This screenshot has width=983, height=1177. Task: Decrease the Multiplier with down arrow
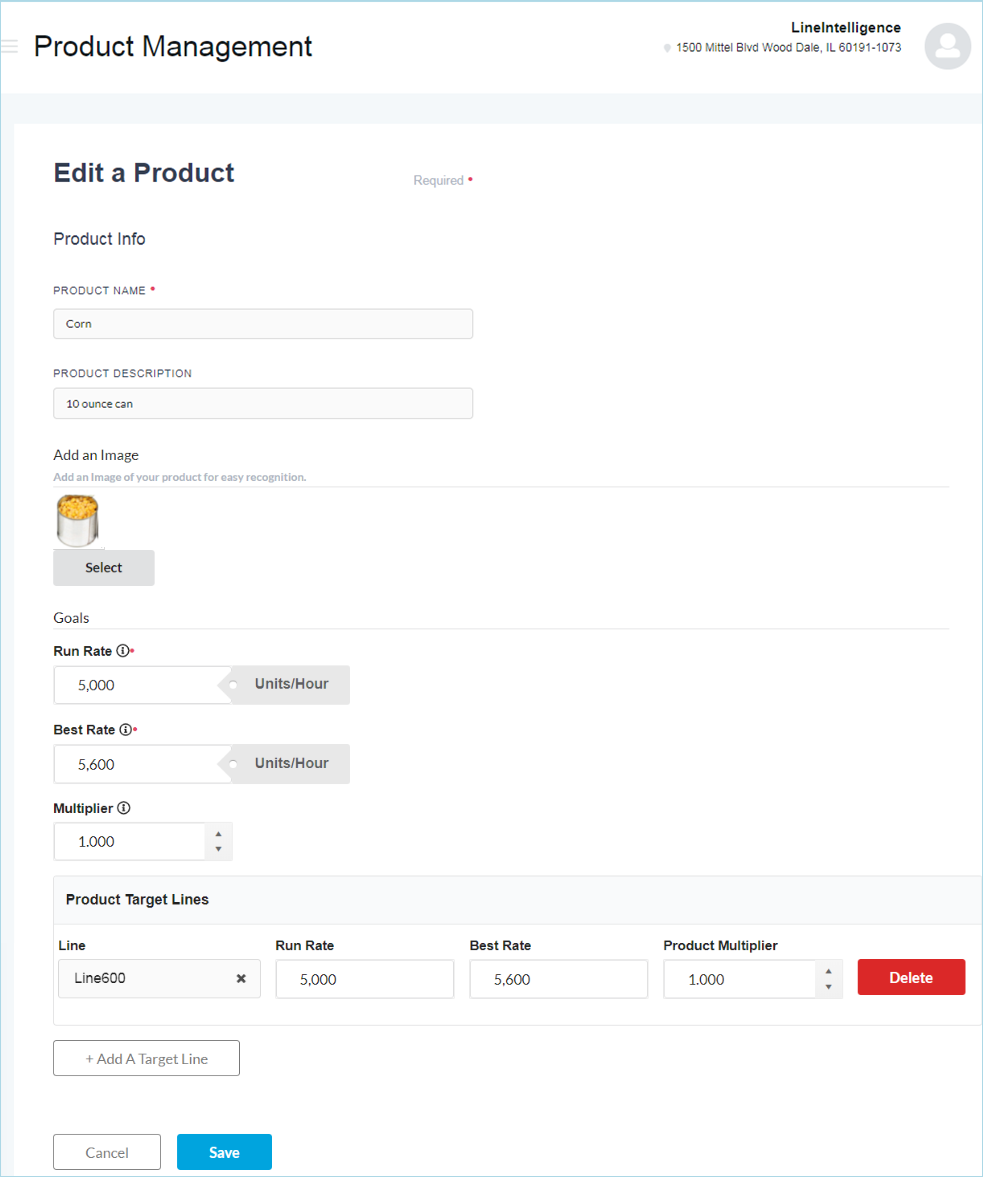coord(218,850)
